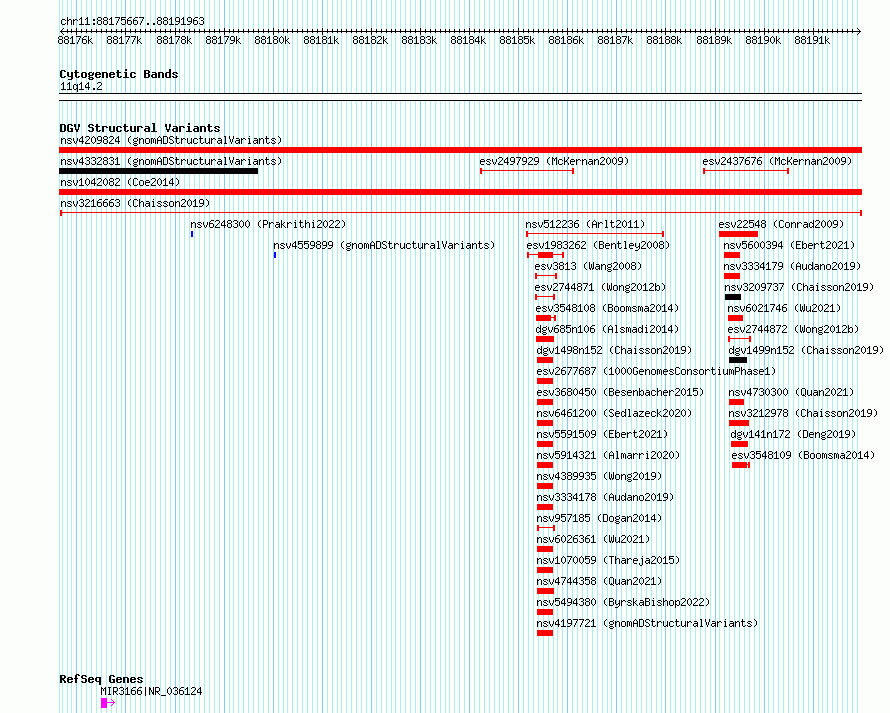This screenshot has height=713, width=890.
Task: Click nsv3209737 (Chaisson2019) label
Action: (x=799, y=287)
